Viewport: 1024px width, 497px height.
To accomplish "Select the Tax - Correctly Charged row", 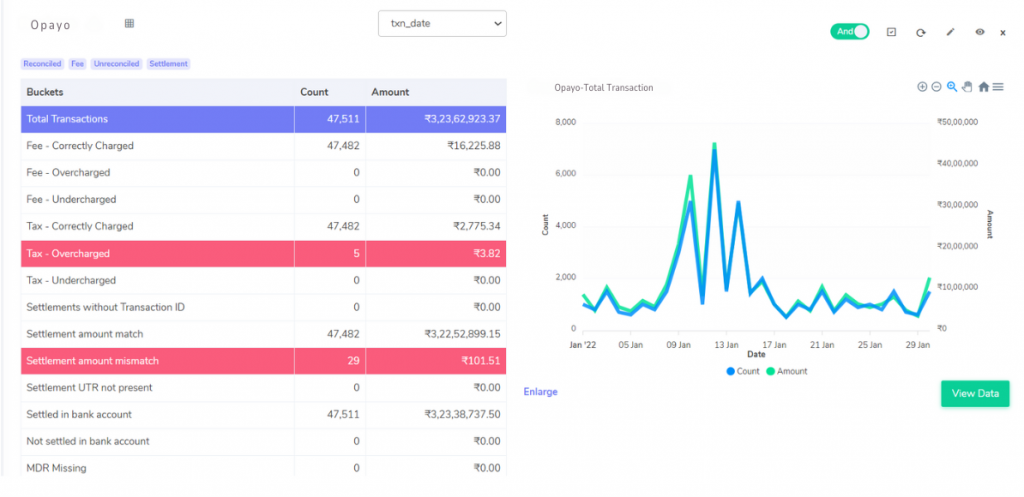I will click(x=263, y=227).
